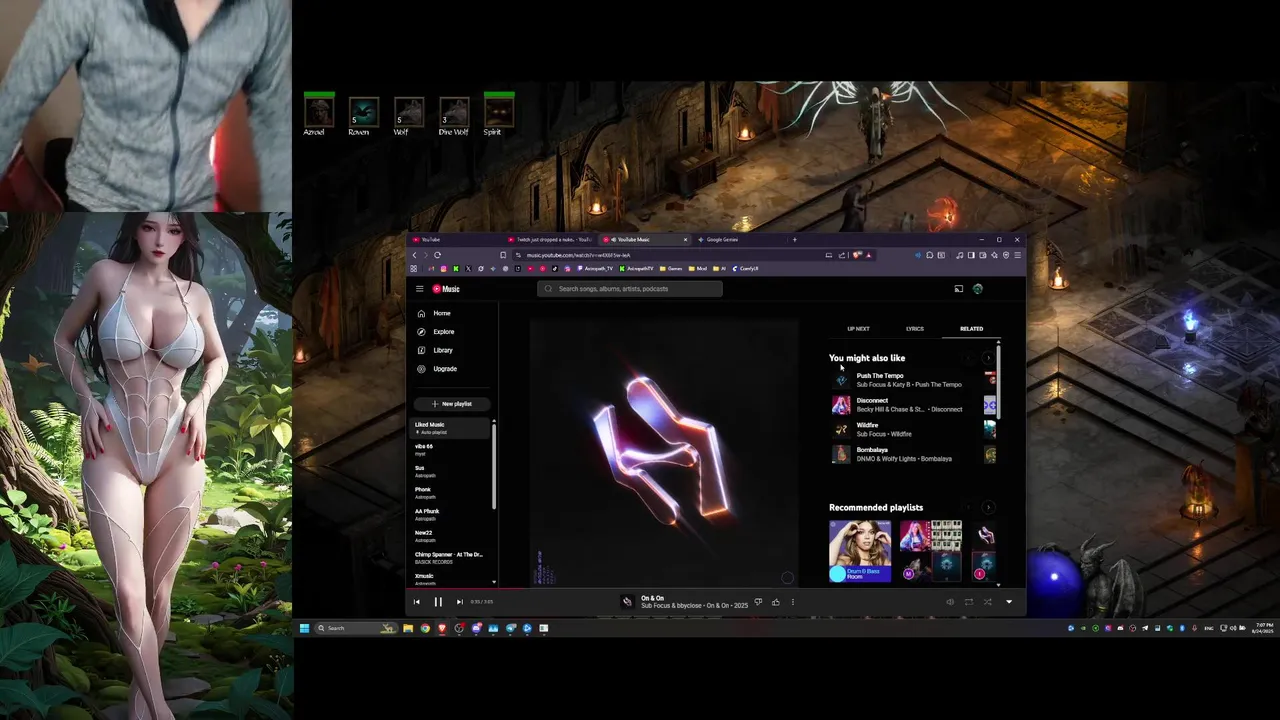Focus the search songs, albums, artists field
This screenshot has width=1280, height=720.
[x=629, y=289]
